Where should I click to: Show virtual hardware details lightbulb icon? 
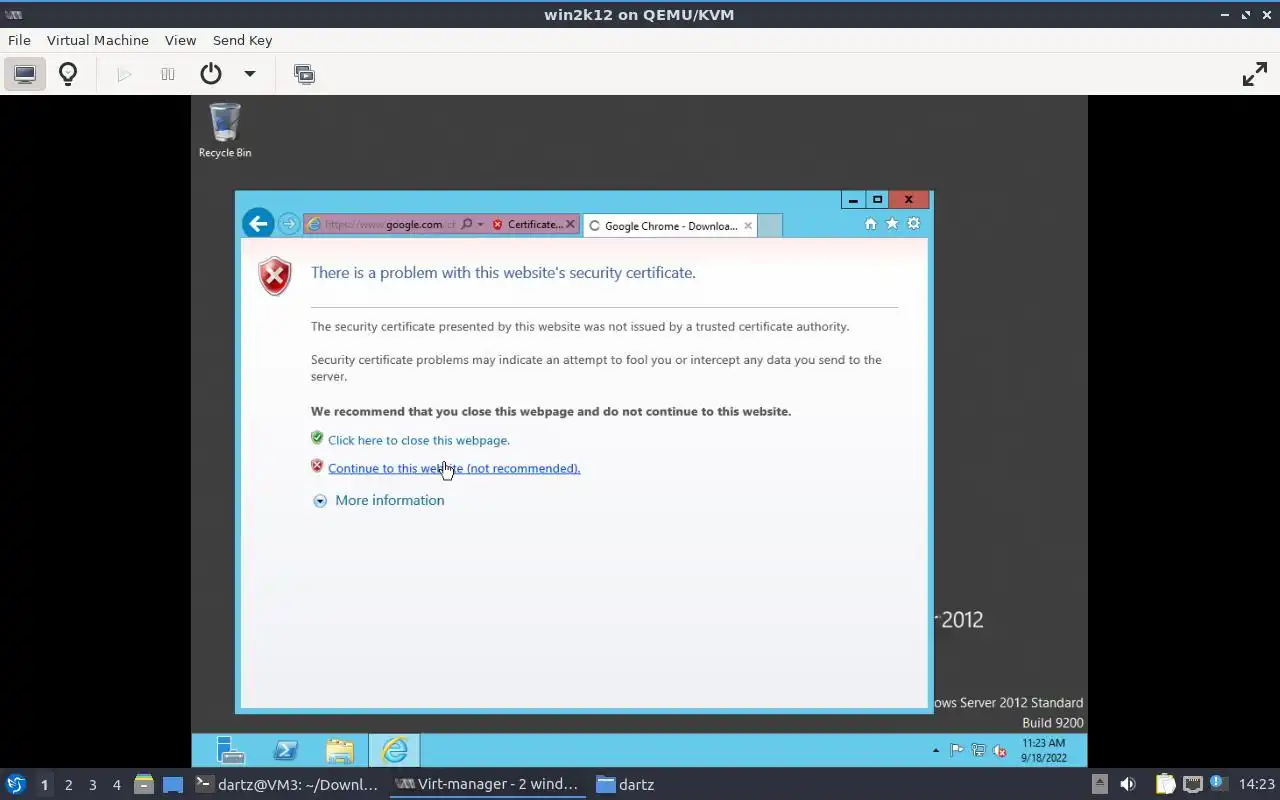click(x=68, y=74)
